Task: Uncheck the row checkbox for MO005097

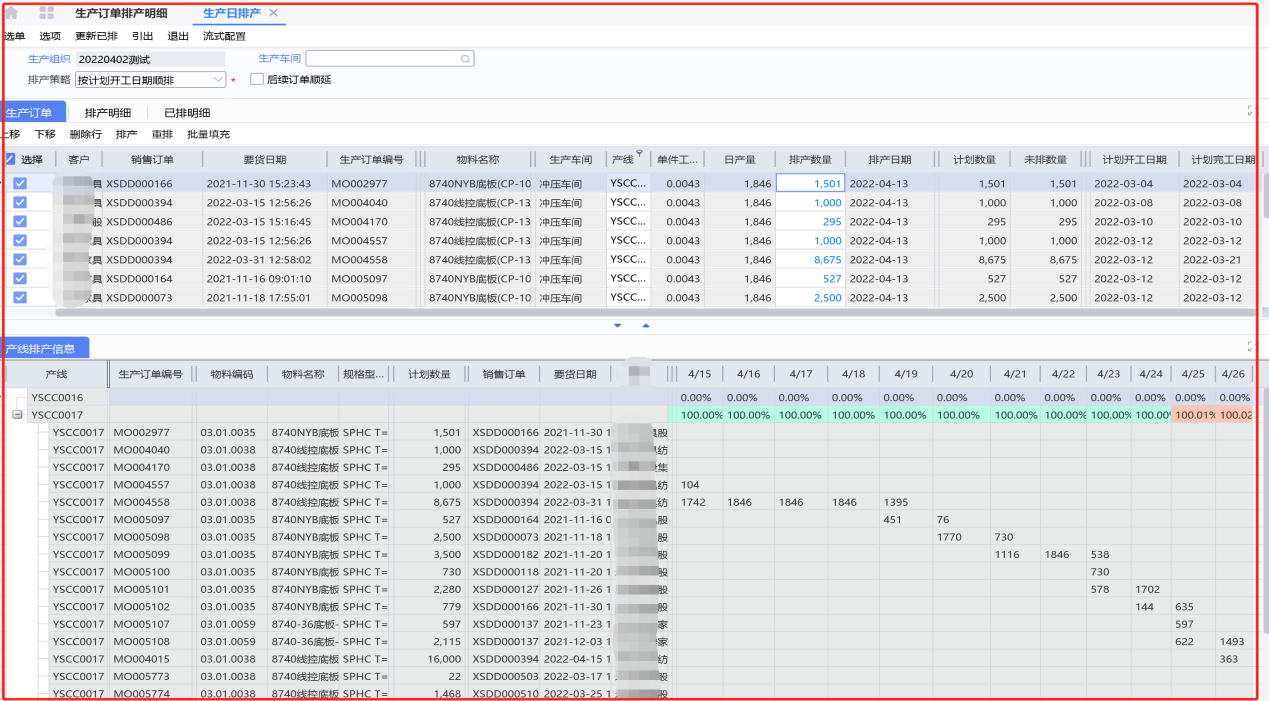Action: point(20,278)
